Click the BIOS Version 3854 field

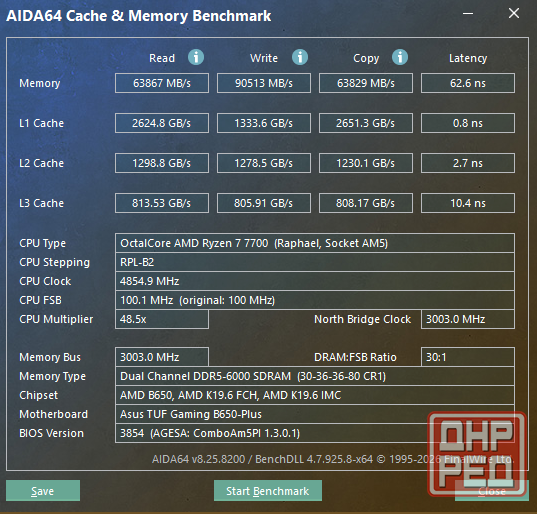[x=315, y=433]
